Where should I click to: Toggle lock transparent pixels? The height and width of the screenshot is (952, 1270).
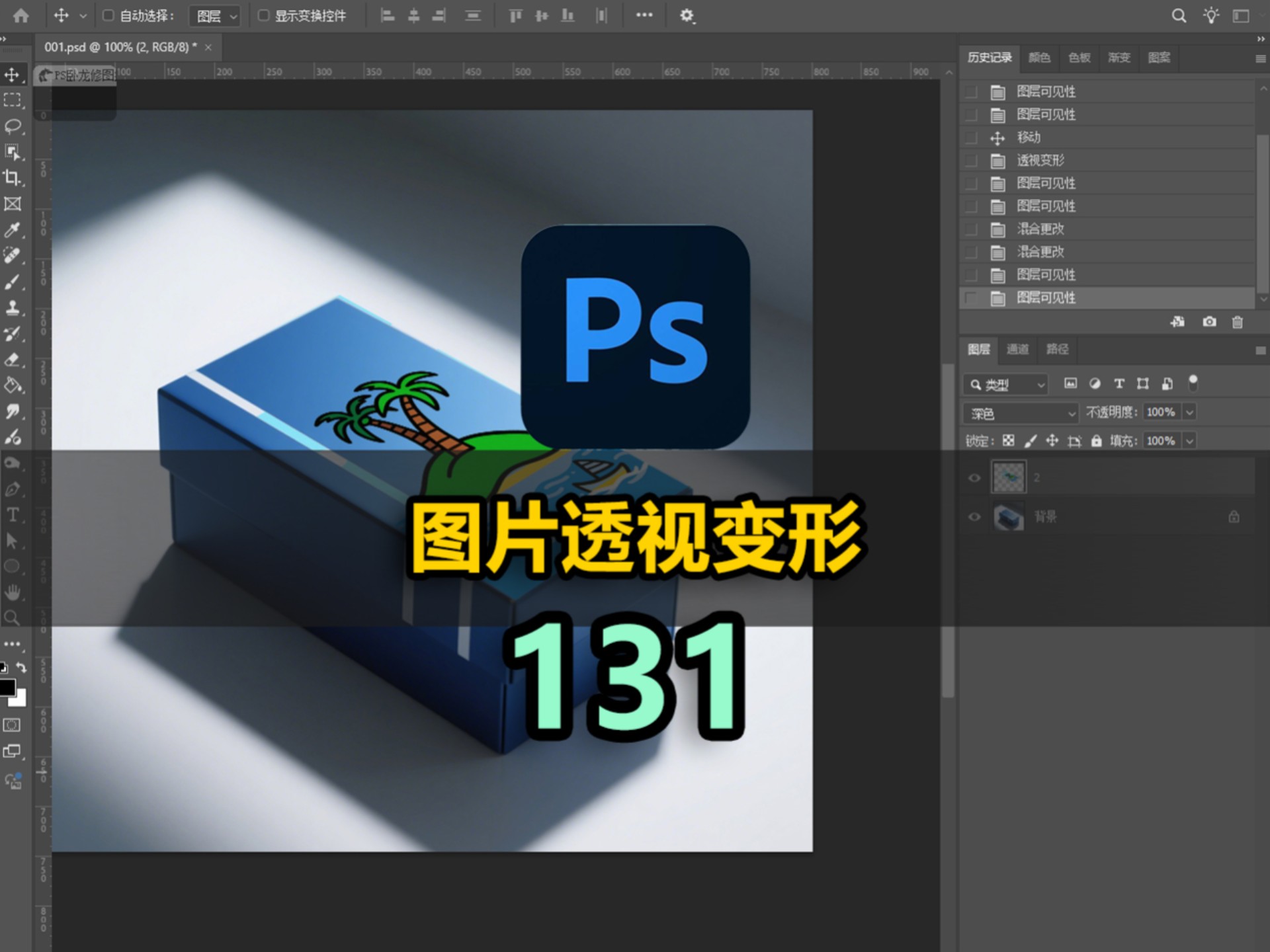tap(1009, 441)
